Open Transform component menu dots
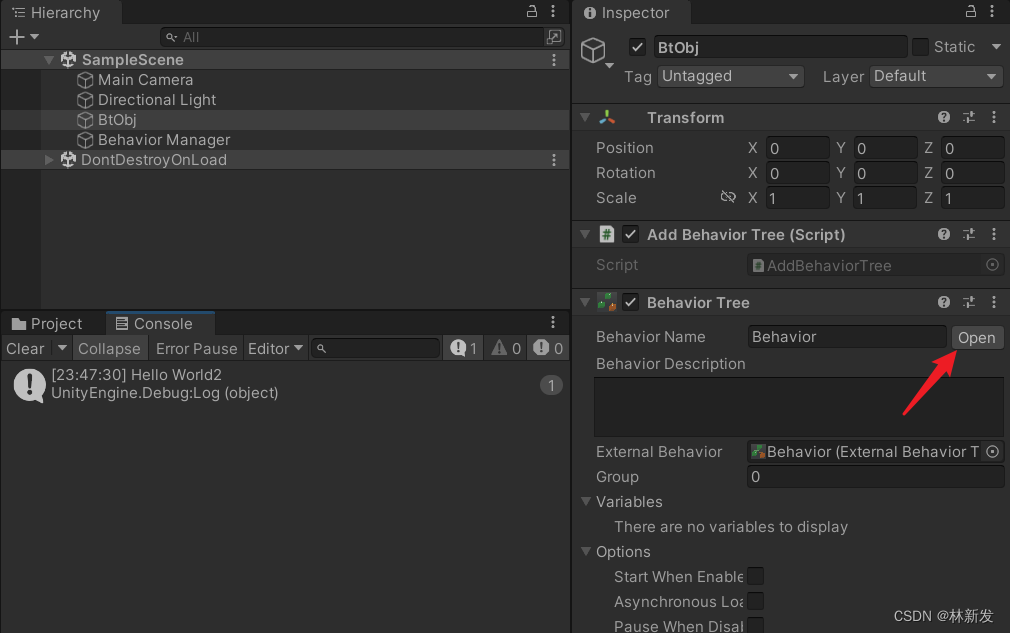Screen dimensions: 1010x633 pyautogui.click(x=994, y=117)
